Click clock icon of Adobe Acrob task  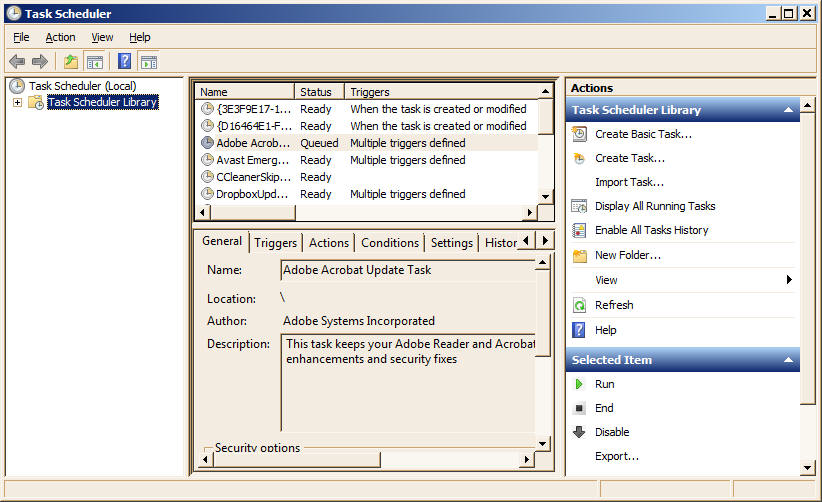tap(208, 143)
